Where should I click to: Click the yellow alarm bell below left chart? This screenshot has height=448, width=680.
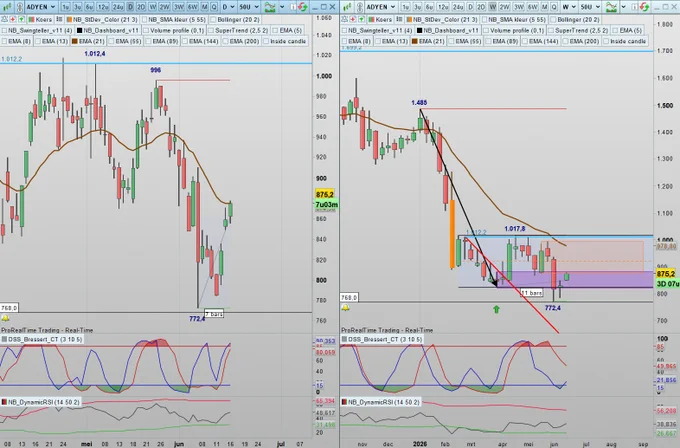click(5, 318)
